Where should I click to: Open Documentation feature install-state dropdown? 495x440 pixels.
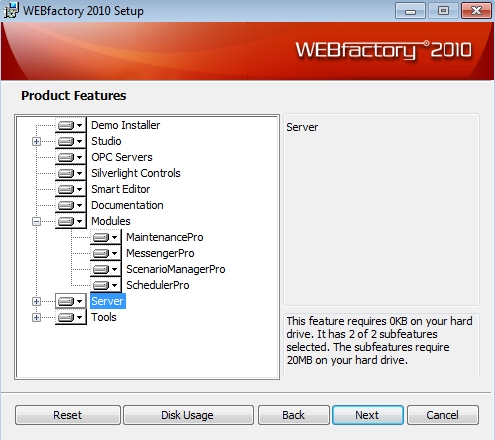[x=70, y=205]
